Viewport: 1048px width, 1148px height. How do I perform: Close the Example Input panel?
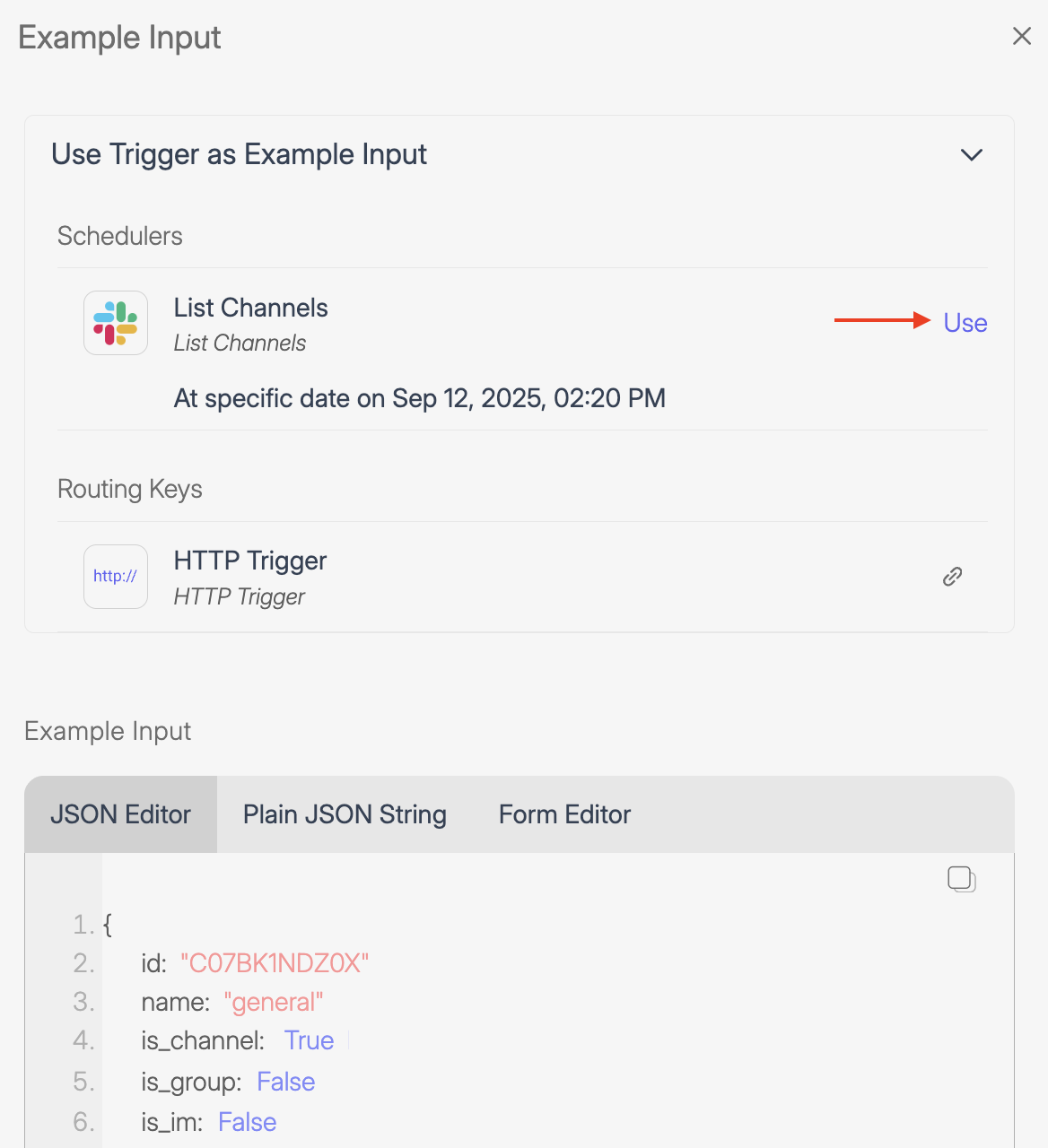click(x=1021, y=36)
